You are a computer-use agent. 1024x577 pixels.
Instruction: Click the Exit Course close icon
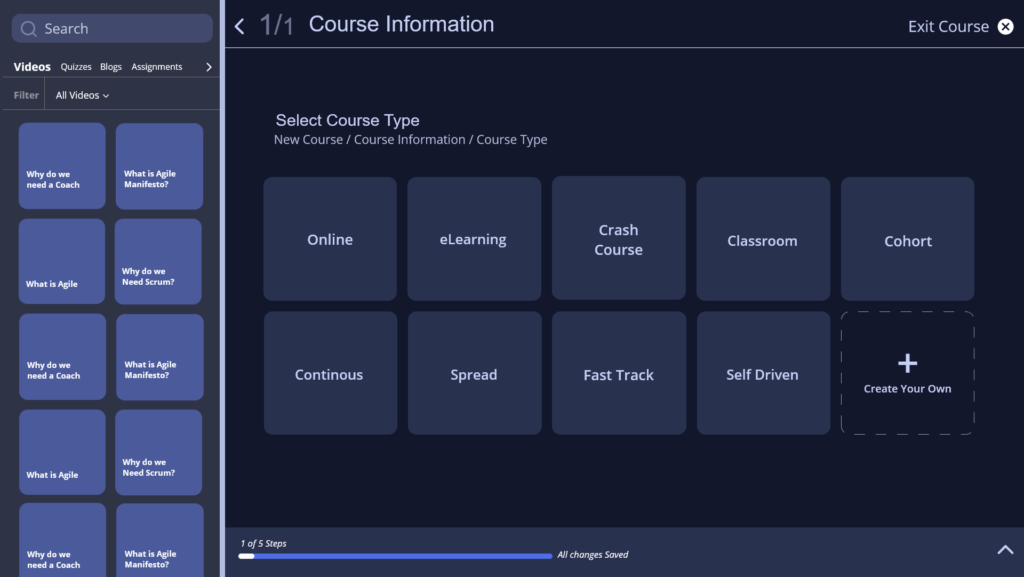tap(1005, 26)
